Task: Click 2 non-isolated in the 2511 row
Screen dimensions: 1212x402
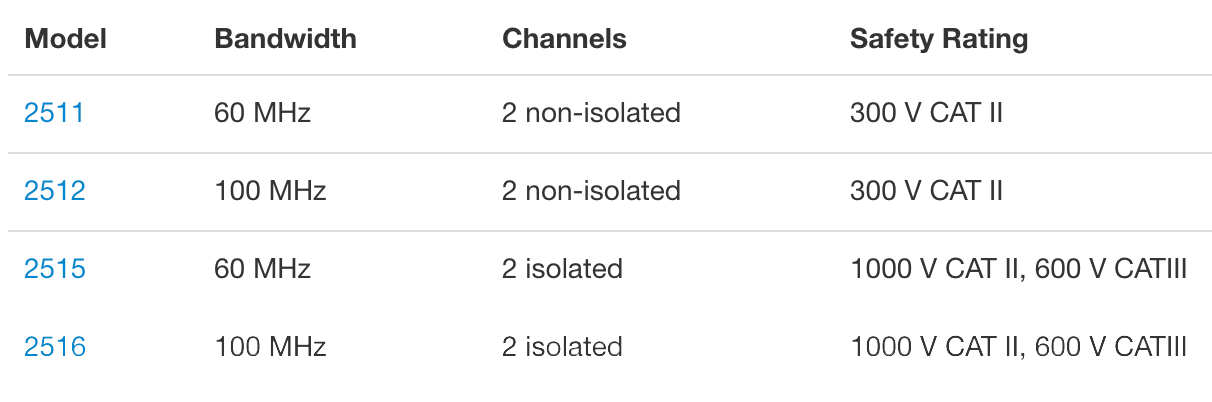Action: coord(591,113)
